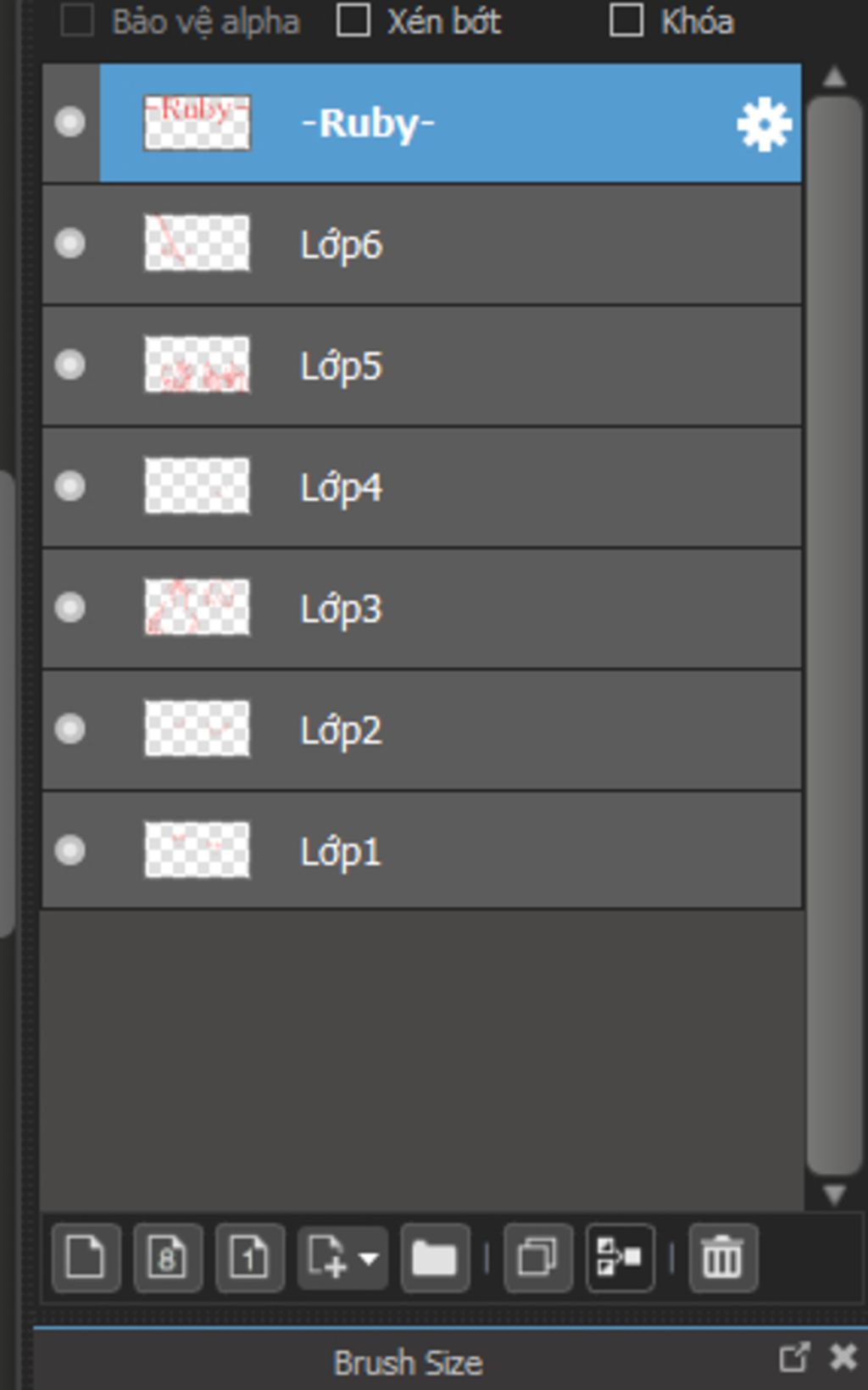Hide the Lớp6 layer visibility
The image size is (868, 1390).
tap(70, 244)
